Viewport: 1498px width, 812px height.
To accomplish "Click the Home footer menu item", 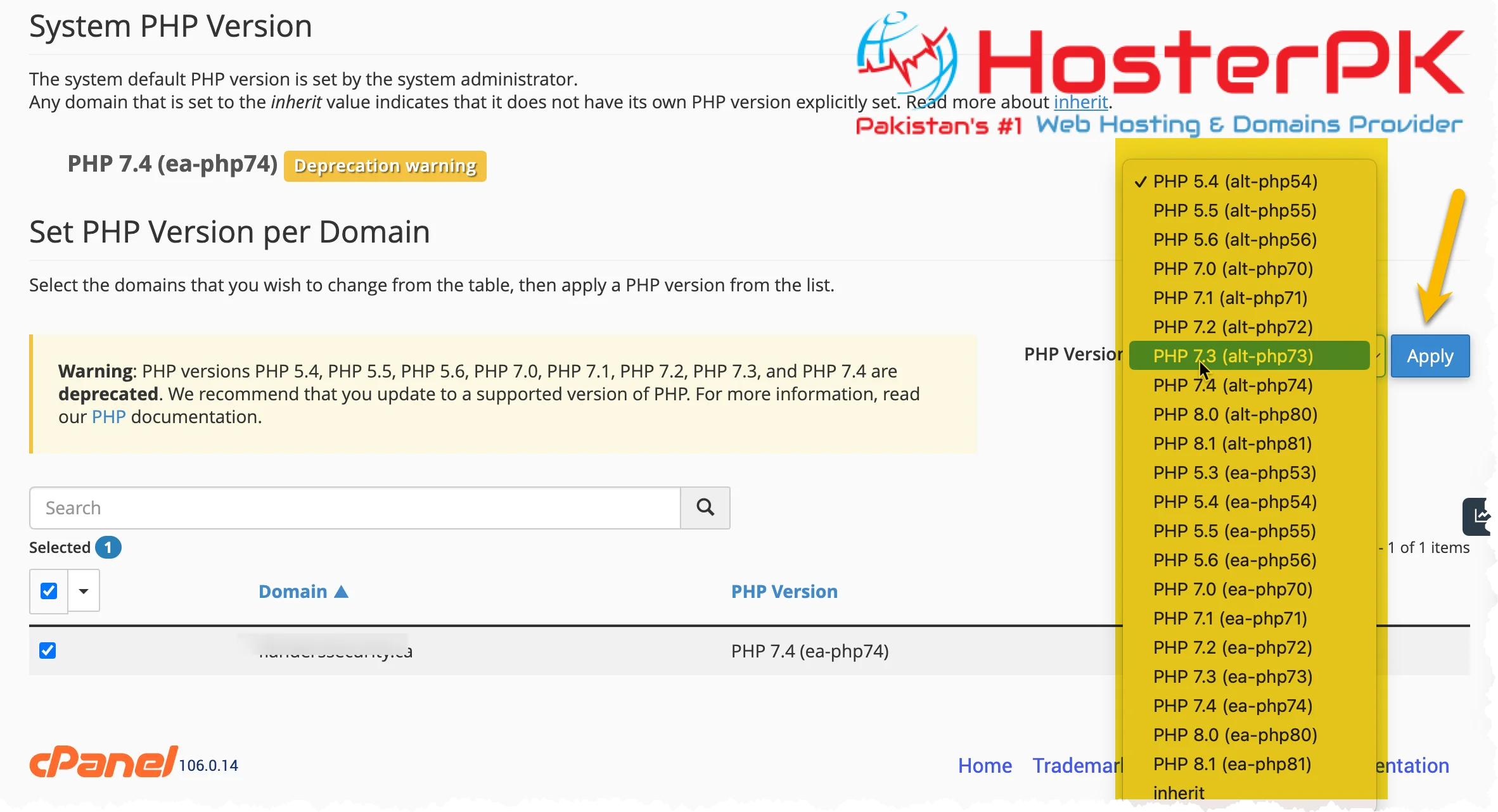I will (983, 765).
